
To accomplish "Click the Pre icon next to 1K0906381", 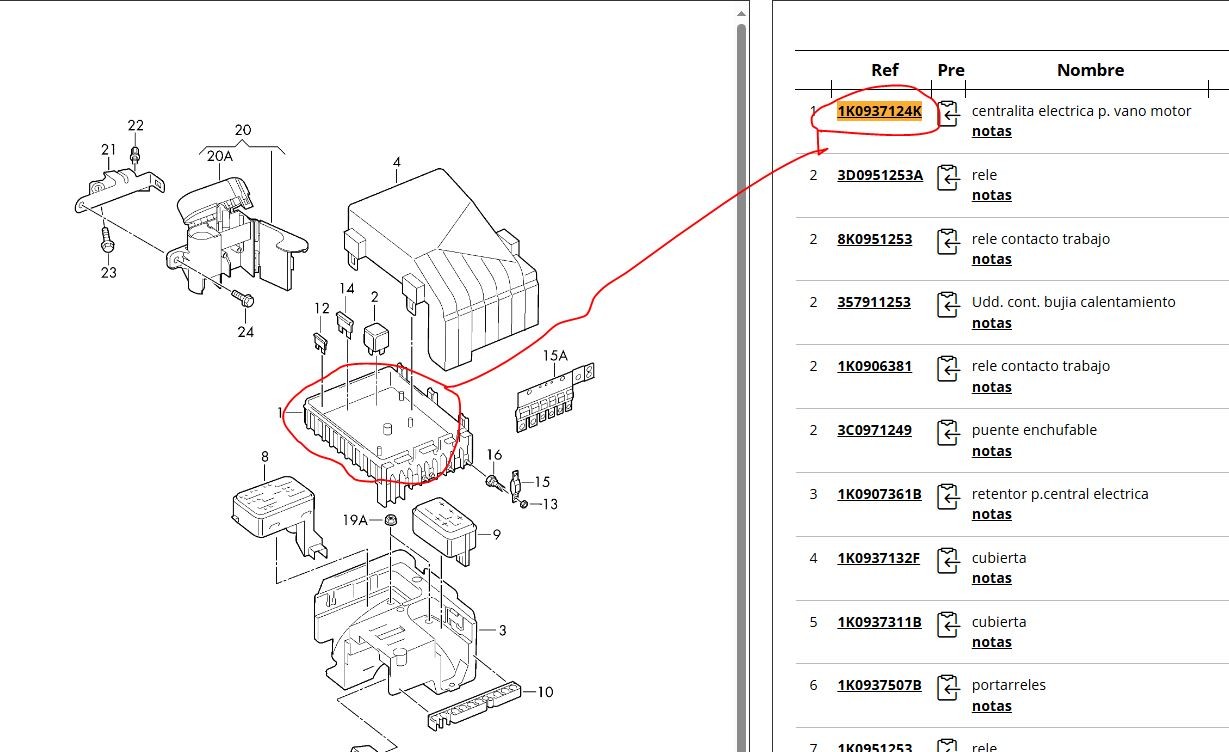I will [947, 369].
